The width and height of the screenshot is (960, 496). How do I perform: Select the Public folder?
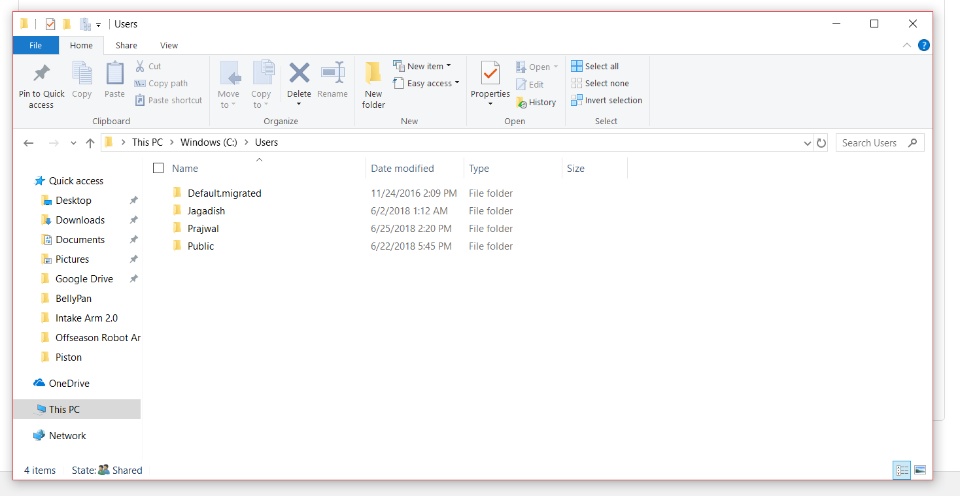201,246
